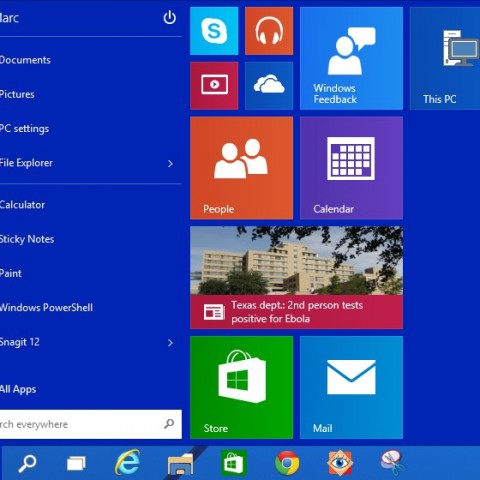The image size is (480, 480).
Task: Open the Music headphones tile
Action: tap(269, 31)
